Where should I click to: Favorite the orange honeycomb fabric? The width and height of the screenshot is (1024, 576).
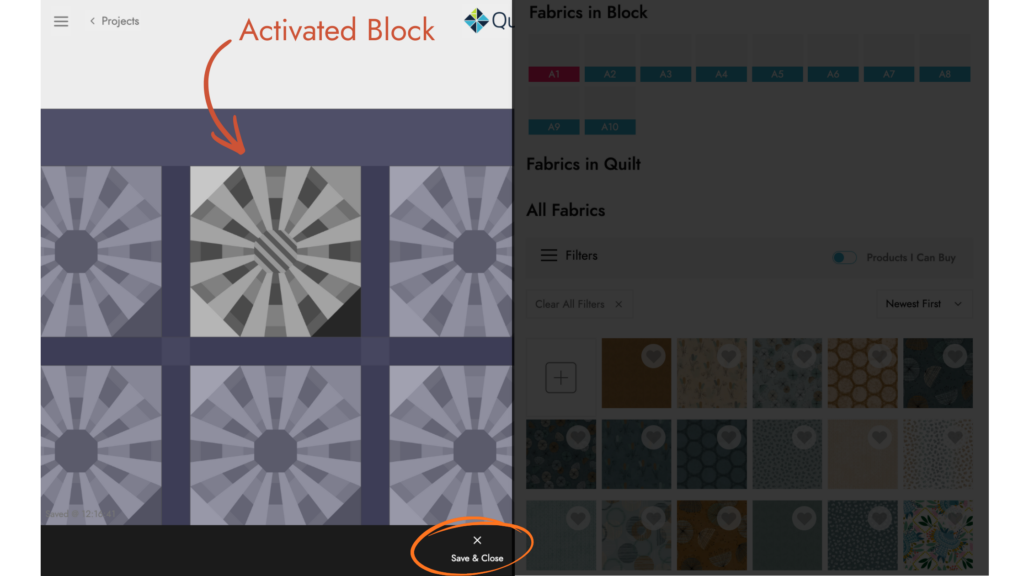pos(879,356)
